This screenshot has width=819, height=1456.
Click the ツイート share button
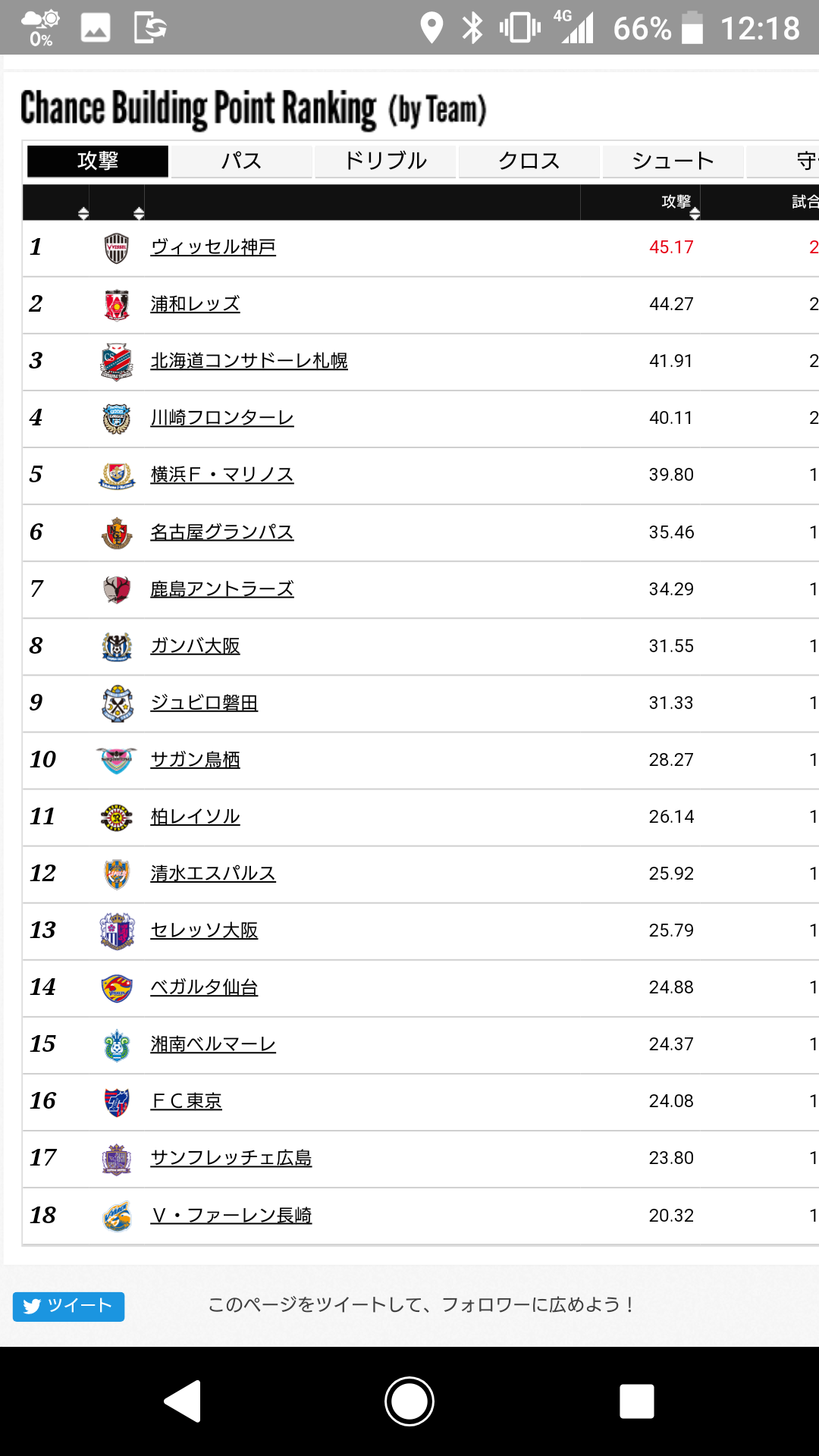(68, 1306)
